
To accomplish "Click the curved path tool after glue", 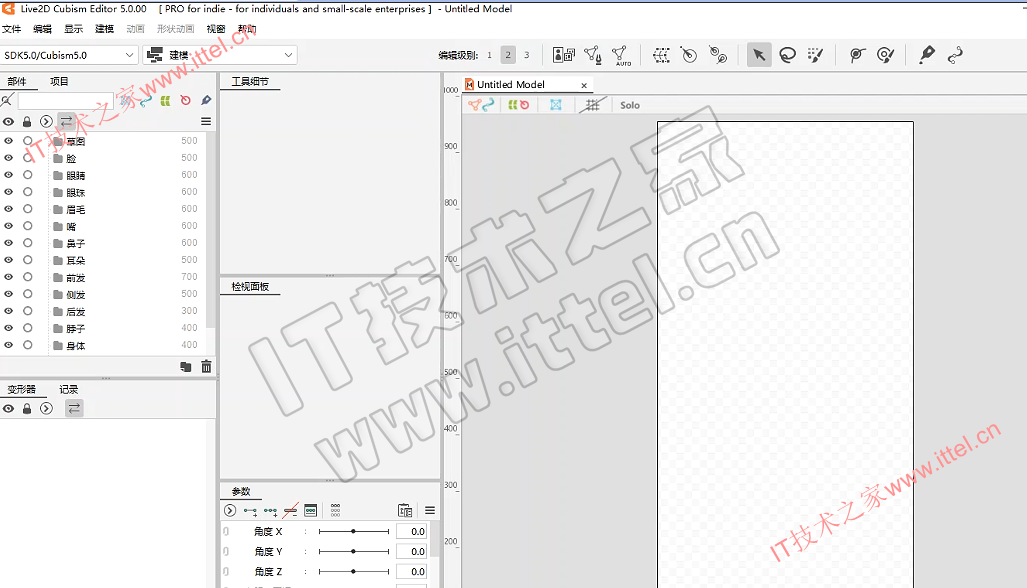I will pyautogui.click(x=955, y=55).
